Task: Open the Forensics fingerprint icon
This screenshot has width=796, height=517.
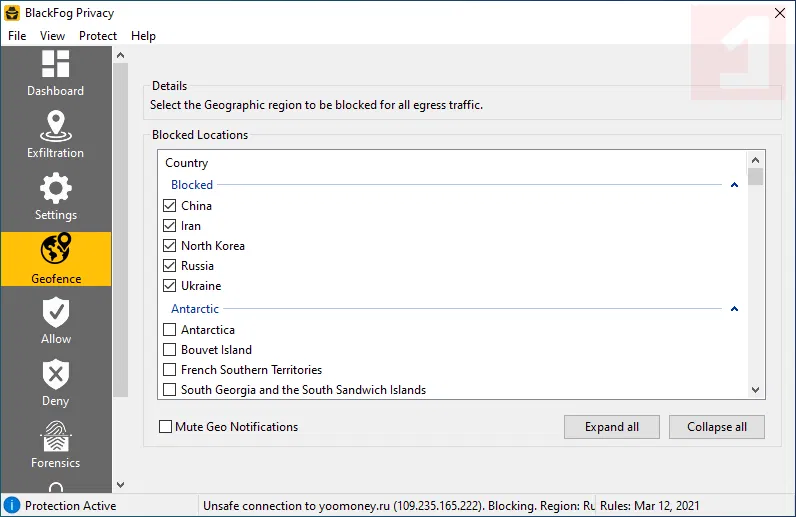Action: click(56, 437)
